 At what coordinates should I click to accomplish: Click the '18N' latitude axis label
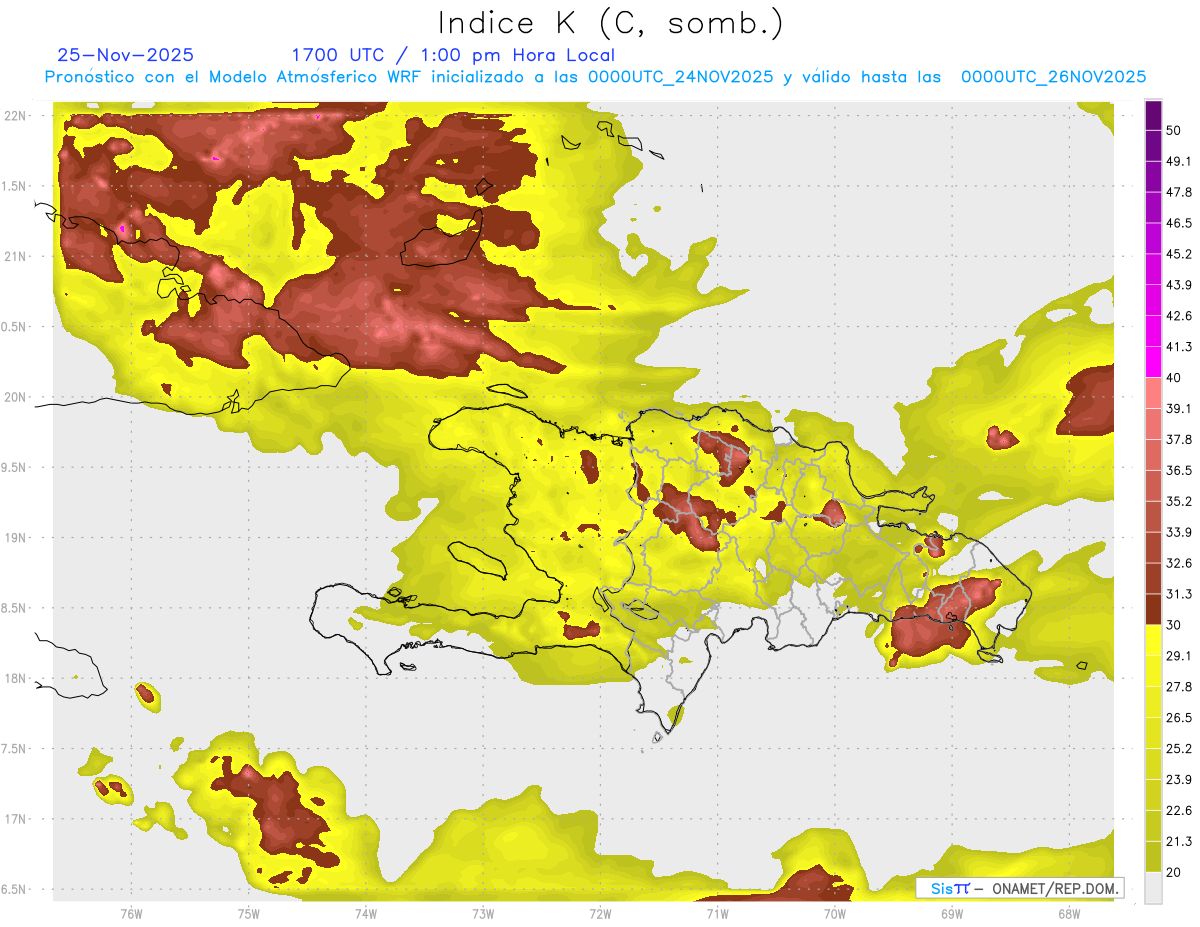pyautogui.click(x=15, y=678)
